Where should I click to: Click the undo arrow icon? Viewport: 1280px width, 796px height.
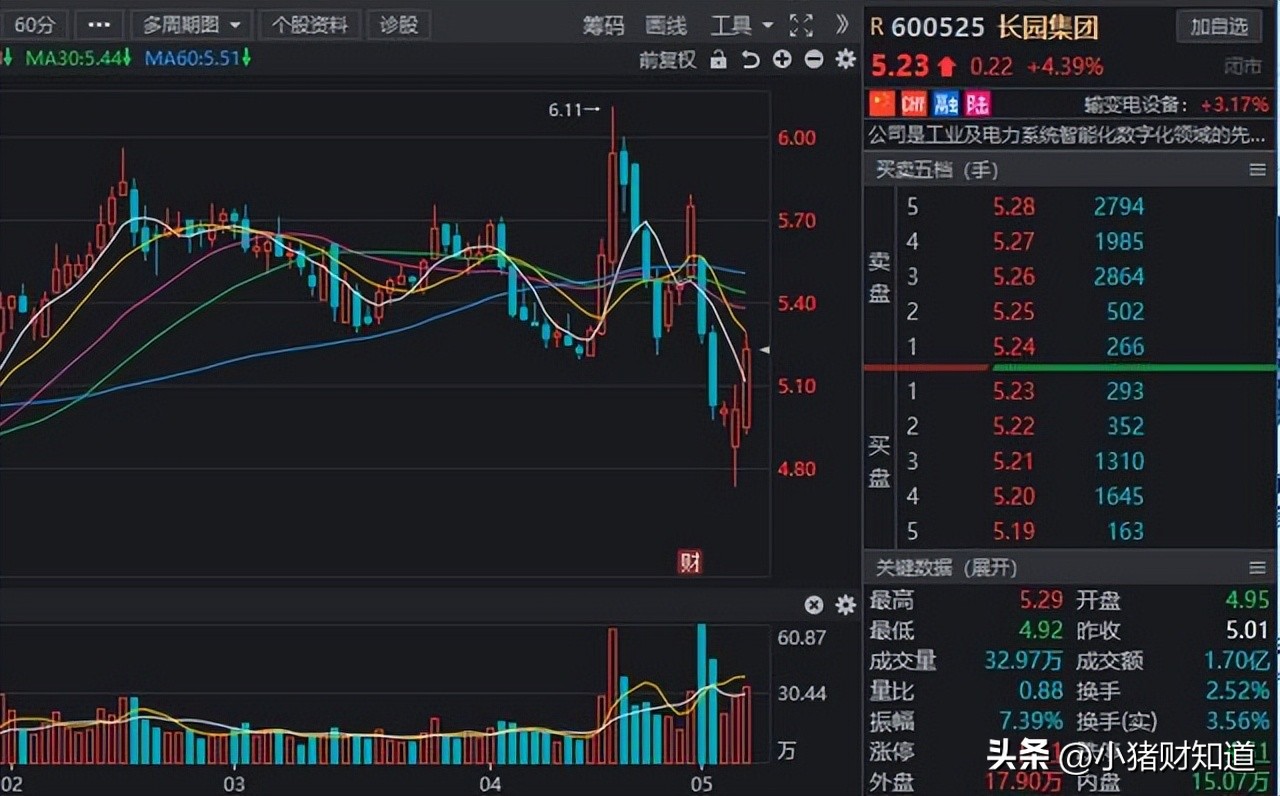(750, 60)
